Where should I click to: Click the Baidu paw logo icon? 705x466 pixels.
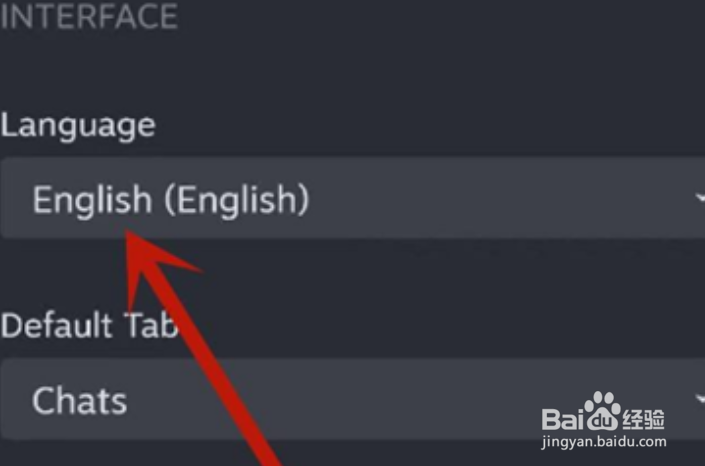tap(602, 412)
